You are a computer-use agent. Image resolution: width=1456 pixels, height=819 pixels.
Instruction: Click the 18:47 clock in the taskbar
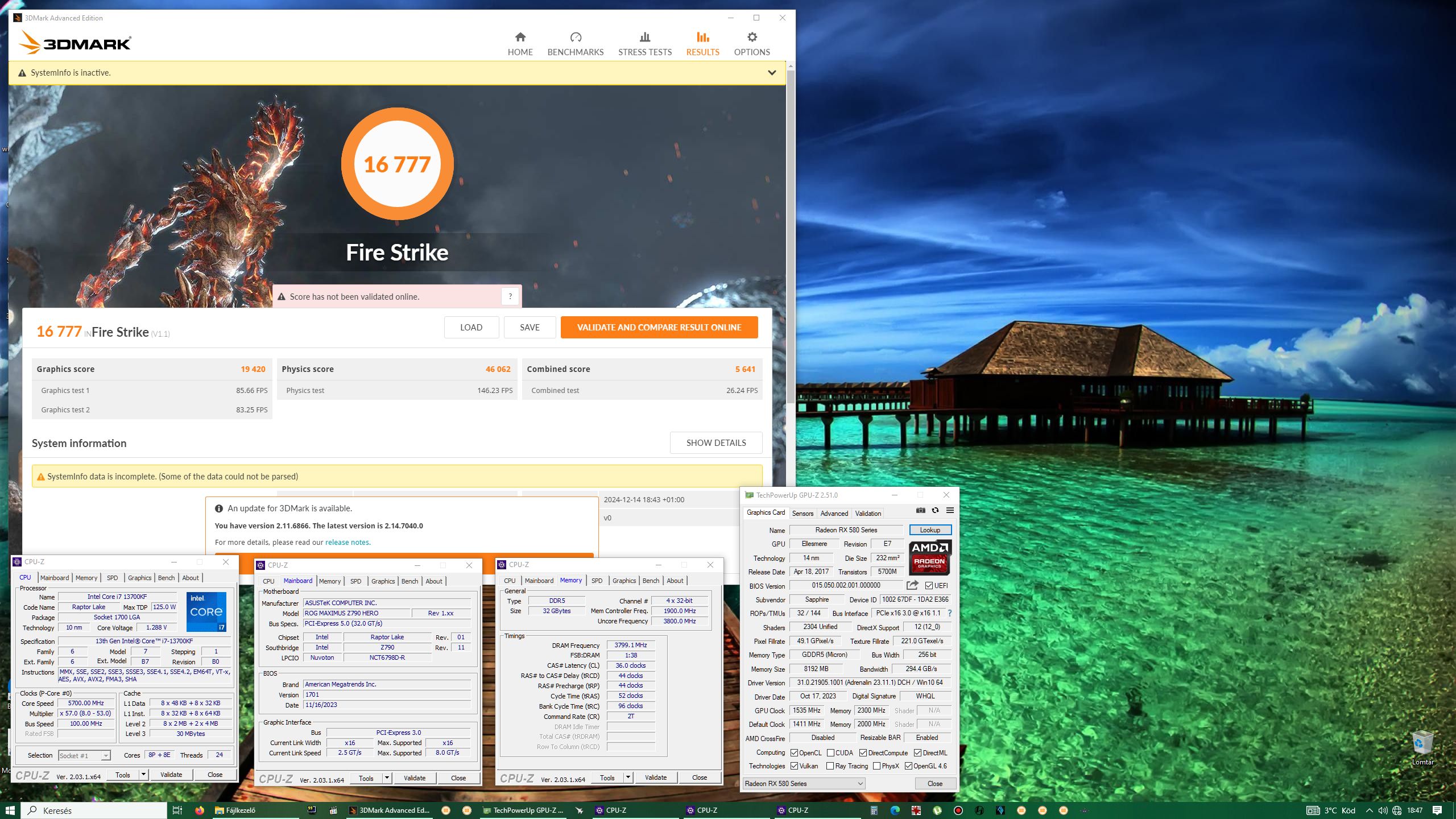pyautogui.click(x=1414, y=810)
